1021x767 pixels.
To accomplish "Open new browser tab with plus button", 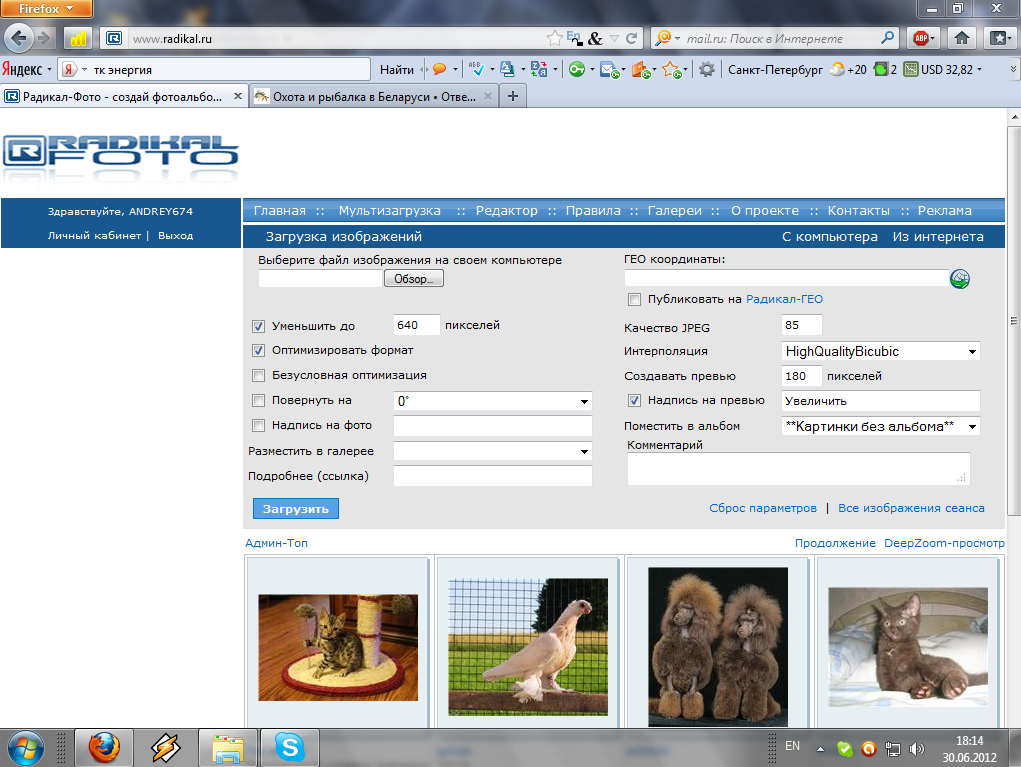I will coord(513,97).
